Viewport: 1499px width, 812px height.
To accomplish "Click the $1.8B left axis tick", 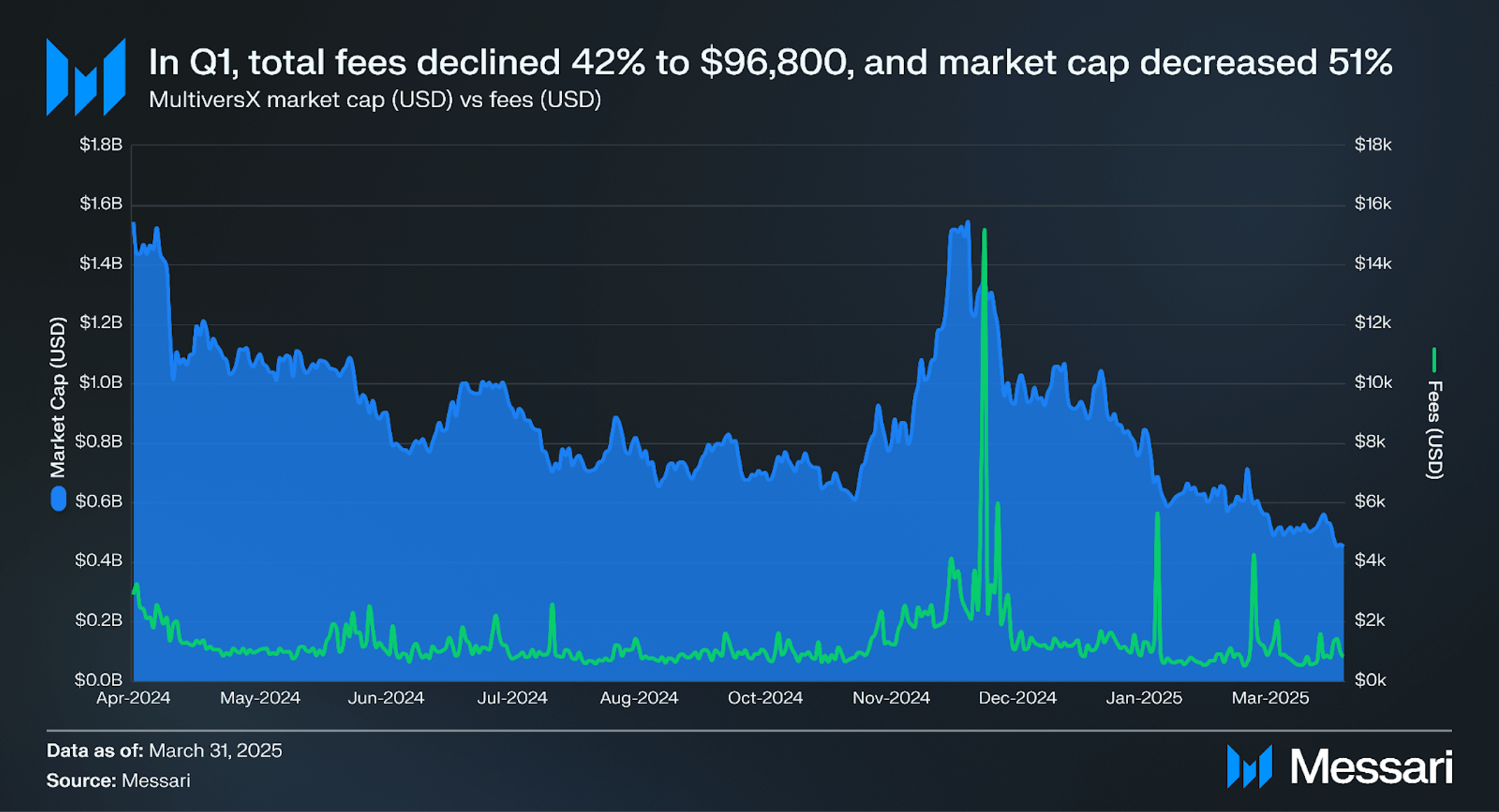I will (x=101, y=145).
